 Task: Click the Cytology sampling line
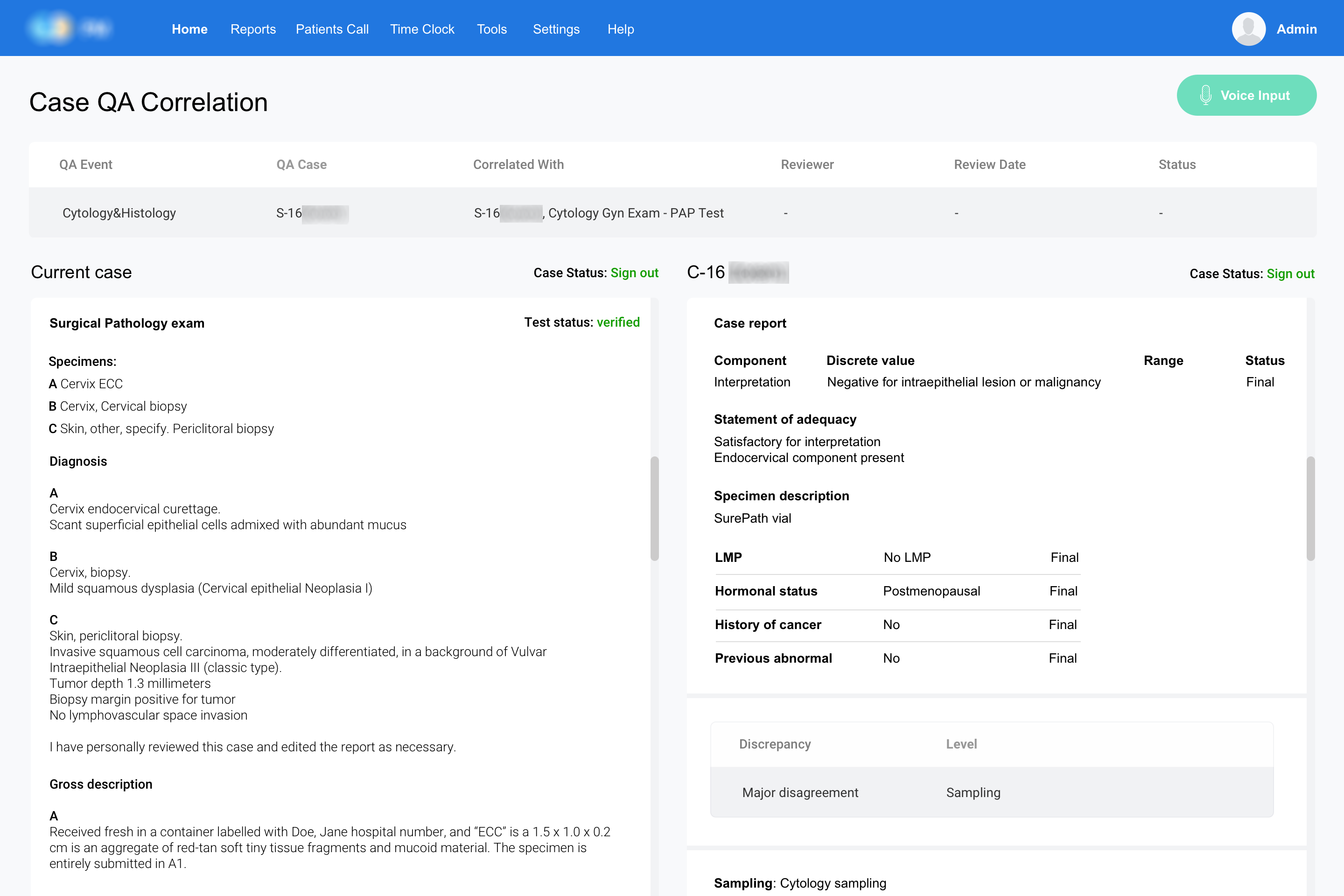click(x=800, y=883)
